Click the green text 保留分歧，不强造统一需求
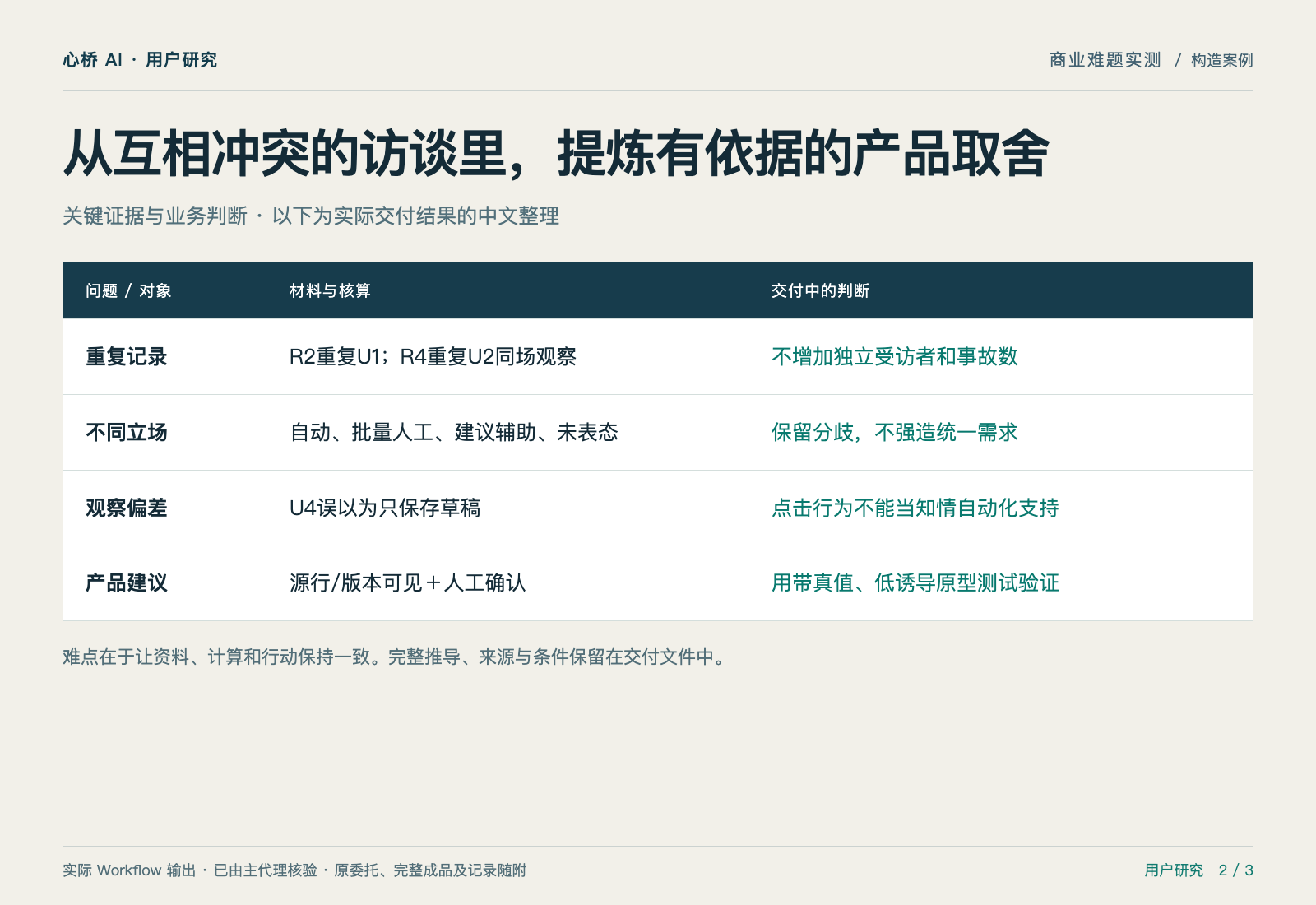Viewport: 1316px width, 905px height. pos(895,432)
